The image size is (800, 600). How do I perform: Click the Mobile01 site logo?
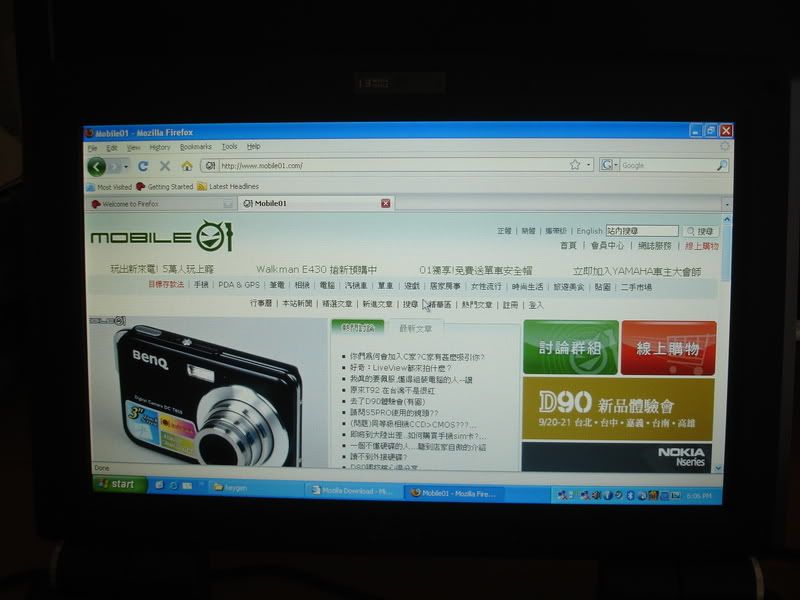tap(162, 236)
